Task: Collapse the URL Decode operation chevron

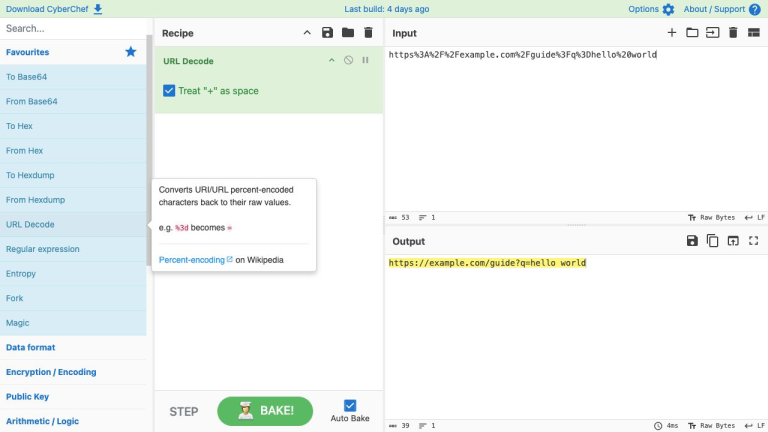Action: [x=332, y=60]
